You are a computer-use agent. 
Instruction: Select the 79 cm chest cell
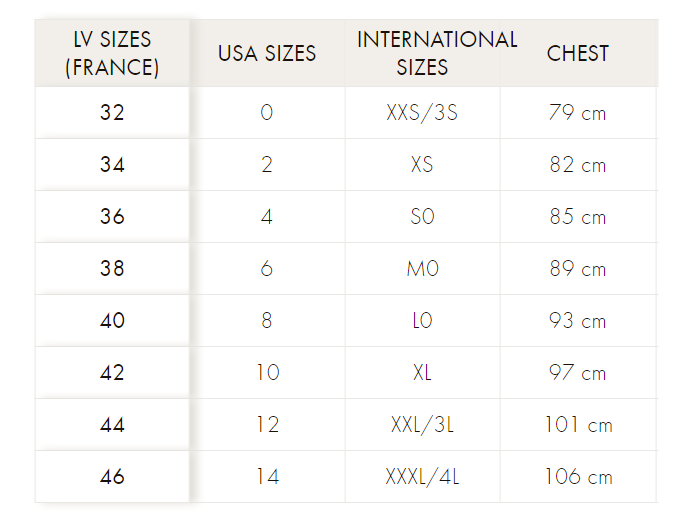578,113
